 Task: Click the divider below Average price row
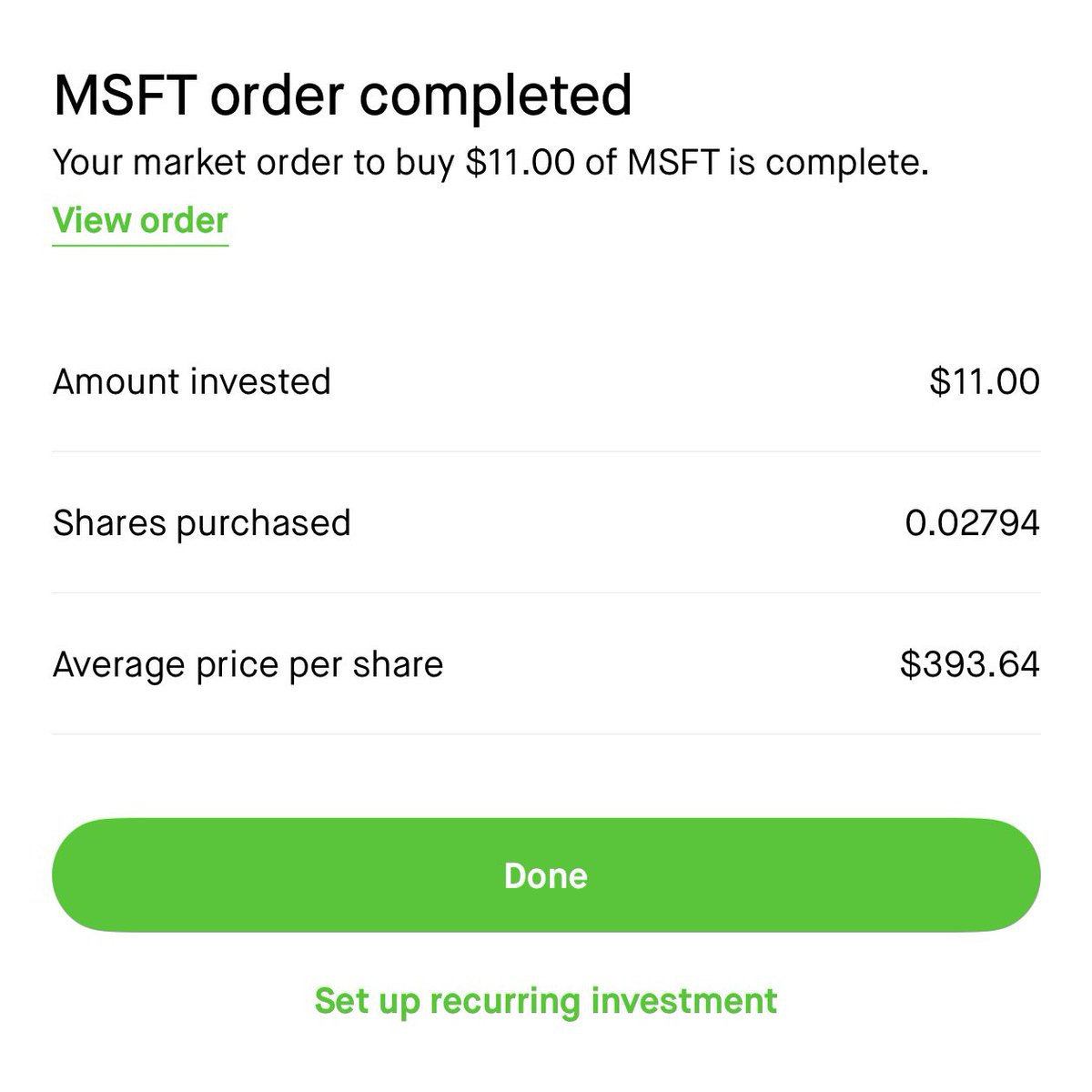click(546, 734)
